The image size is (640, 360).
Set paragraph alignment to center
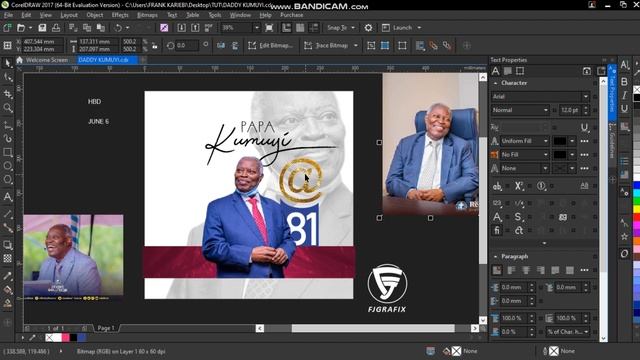pos(526,270)
